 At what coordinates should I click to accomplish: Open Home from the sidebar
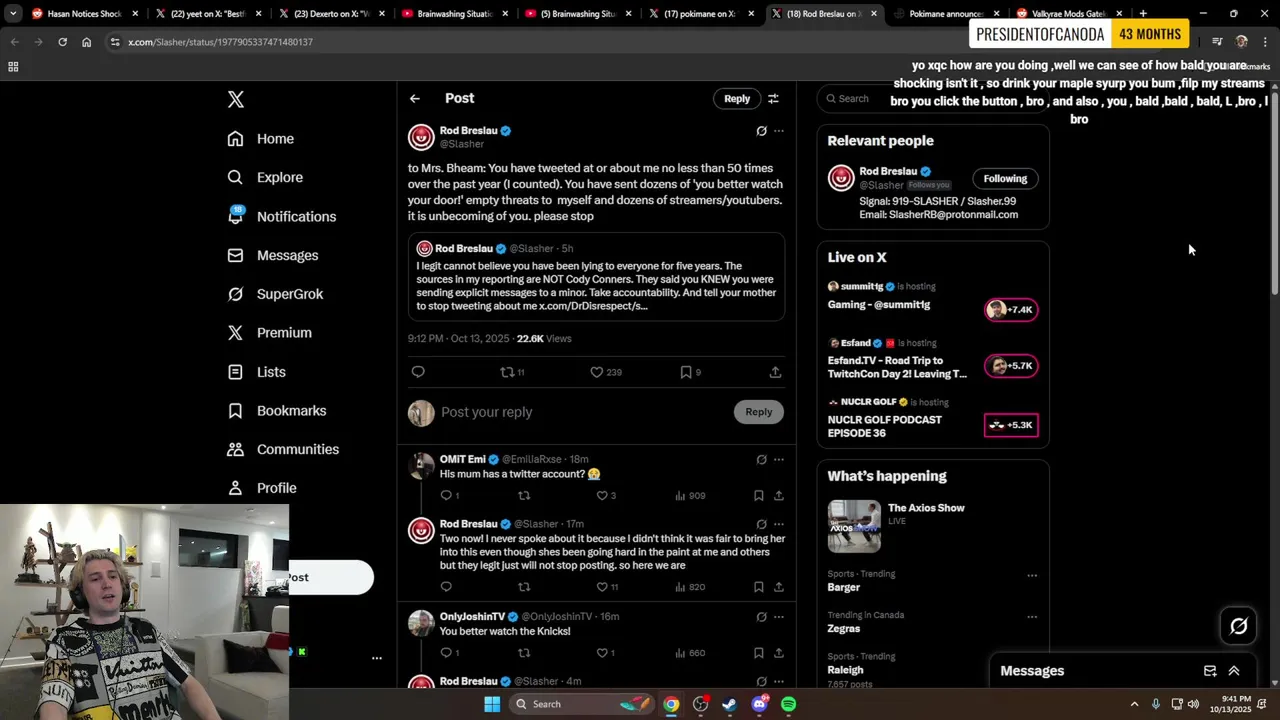pos(261,139)
